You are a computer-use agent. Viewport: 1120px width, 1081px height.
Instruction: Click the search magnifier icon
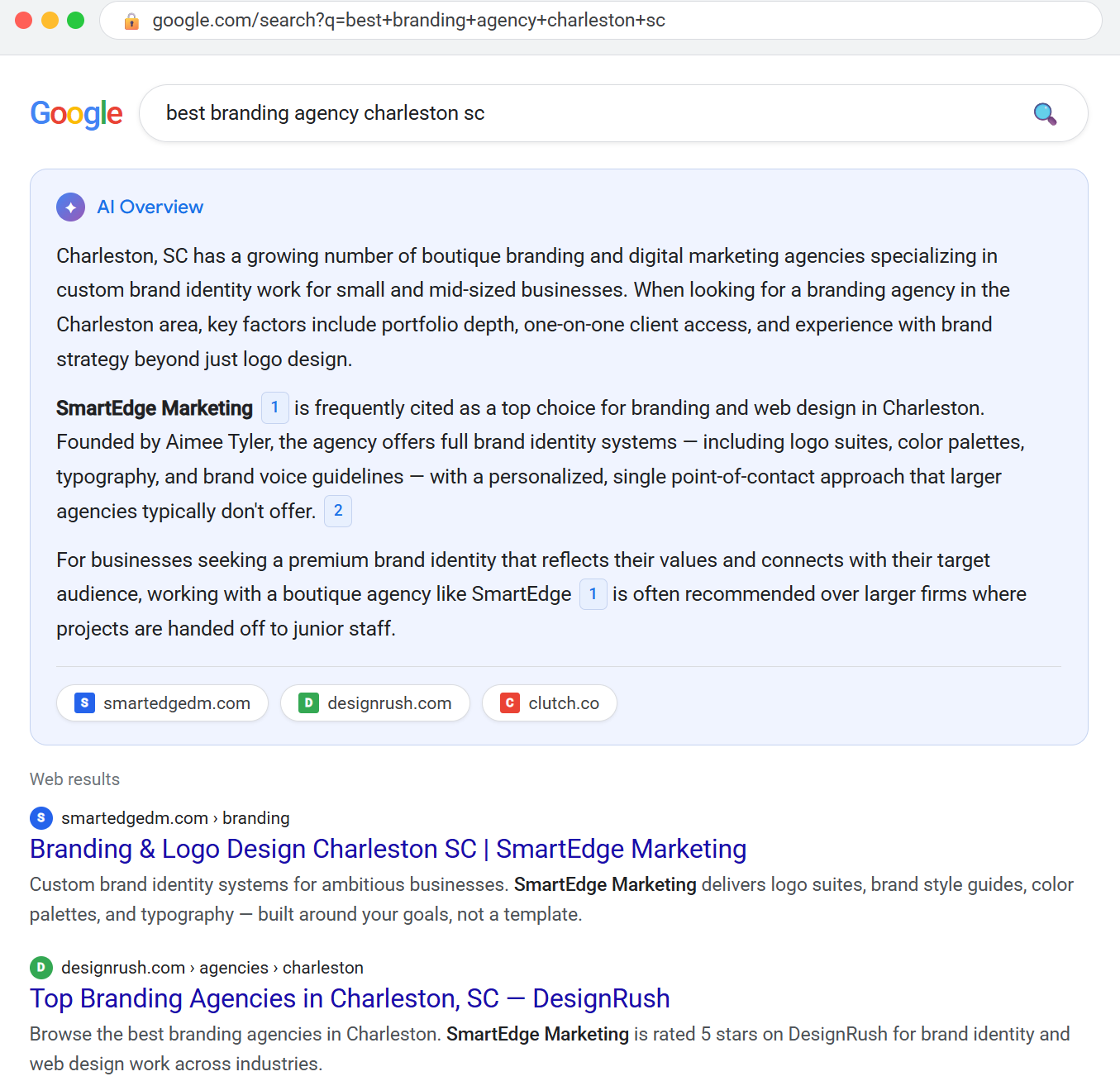[1045, 114]
